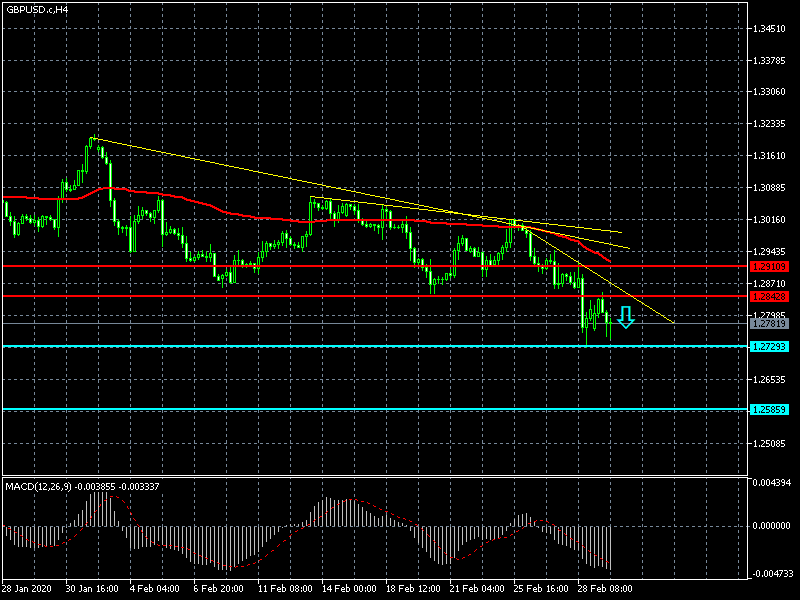Click the 1.33785 price scale value

tap(769, 61)
